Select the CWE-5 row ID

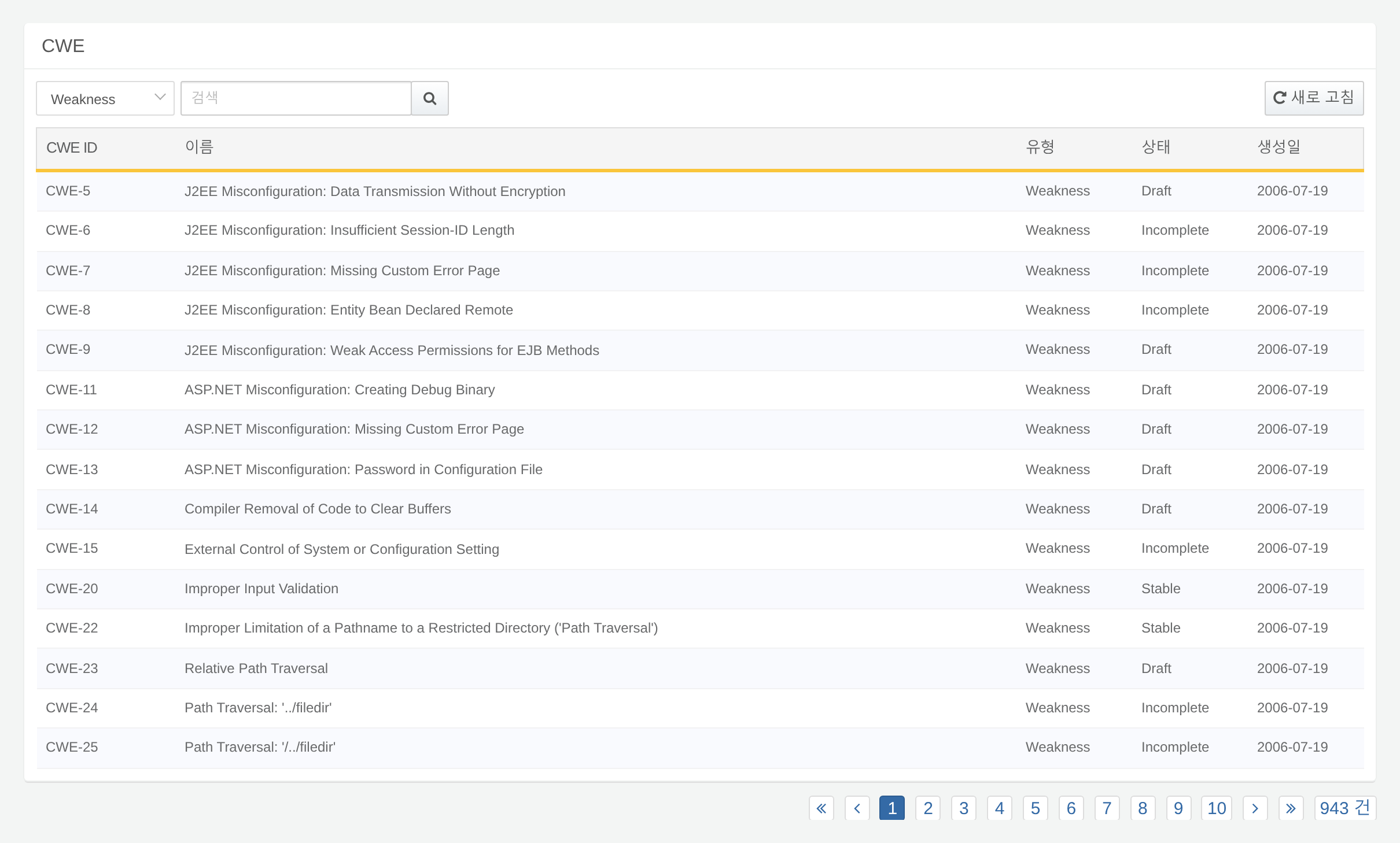(68, 191)
